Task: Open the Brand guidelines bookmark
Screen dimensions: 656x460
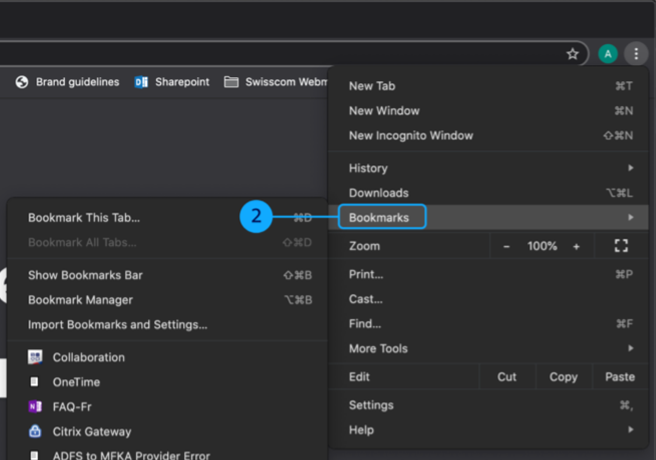Action: (68, 82)
